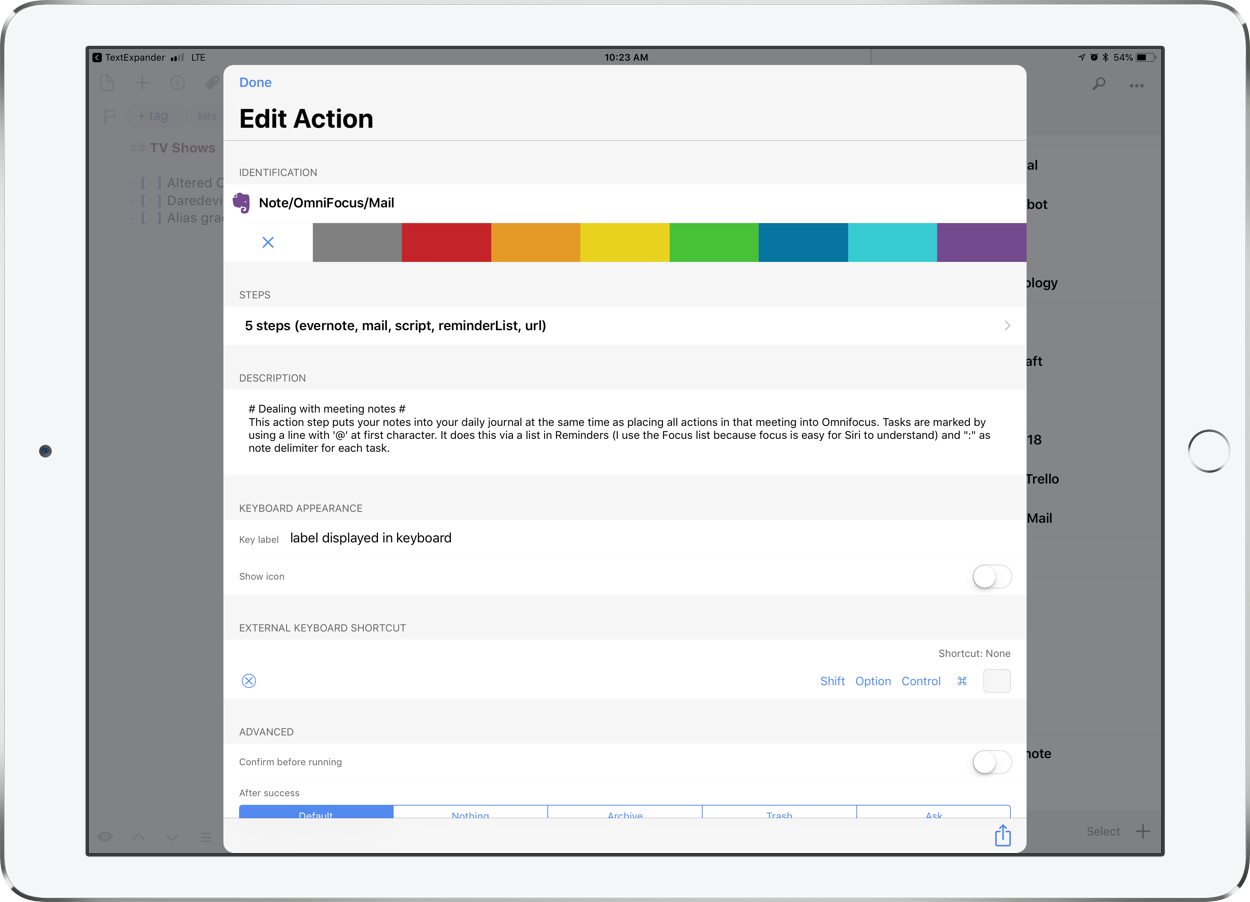
Task: Tap the Trello action in the background list
Action: click(x=1042, y=479)
